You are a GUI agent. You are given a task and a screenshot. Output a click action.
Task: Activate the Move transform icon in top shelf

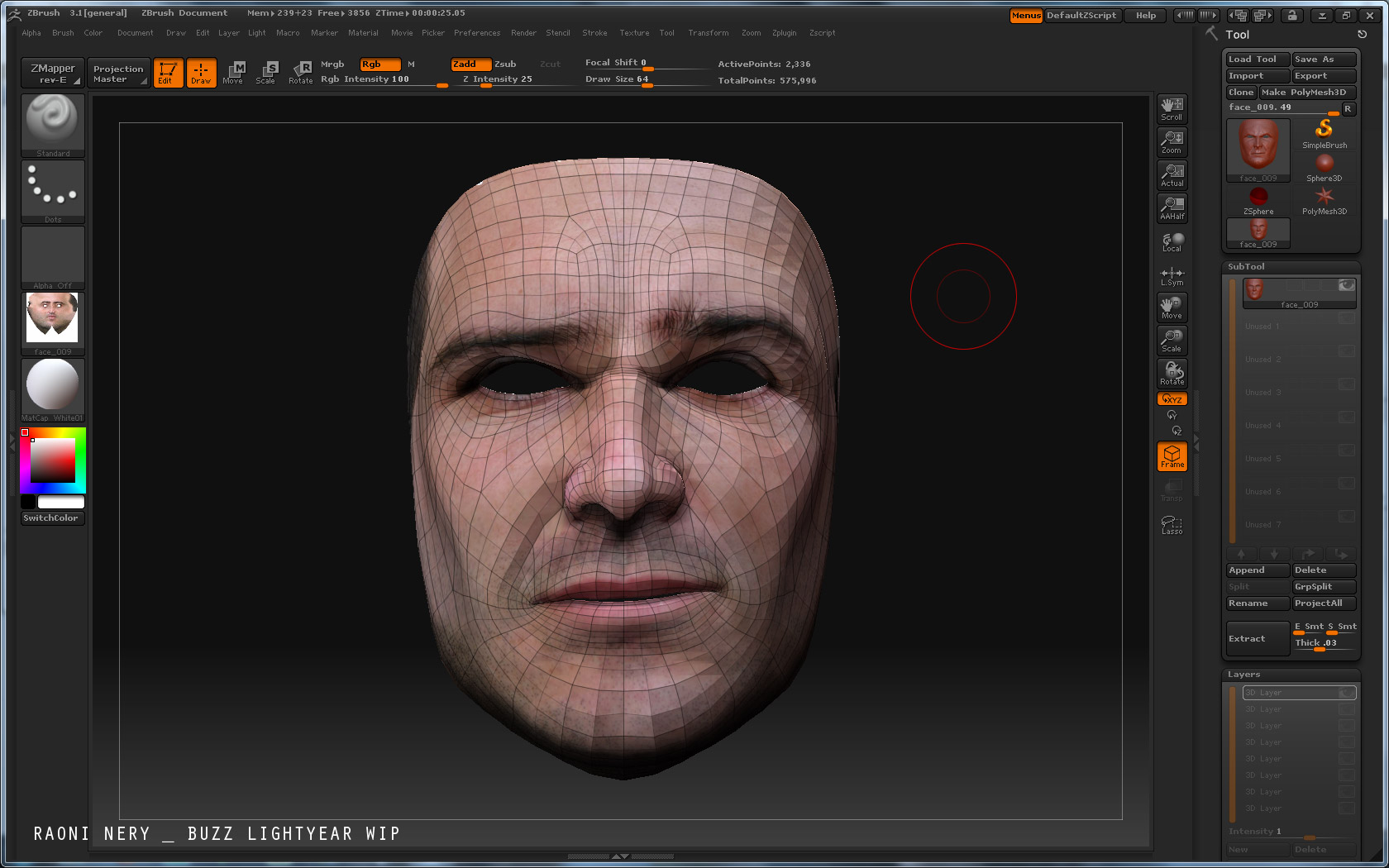tap(233, 73)
